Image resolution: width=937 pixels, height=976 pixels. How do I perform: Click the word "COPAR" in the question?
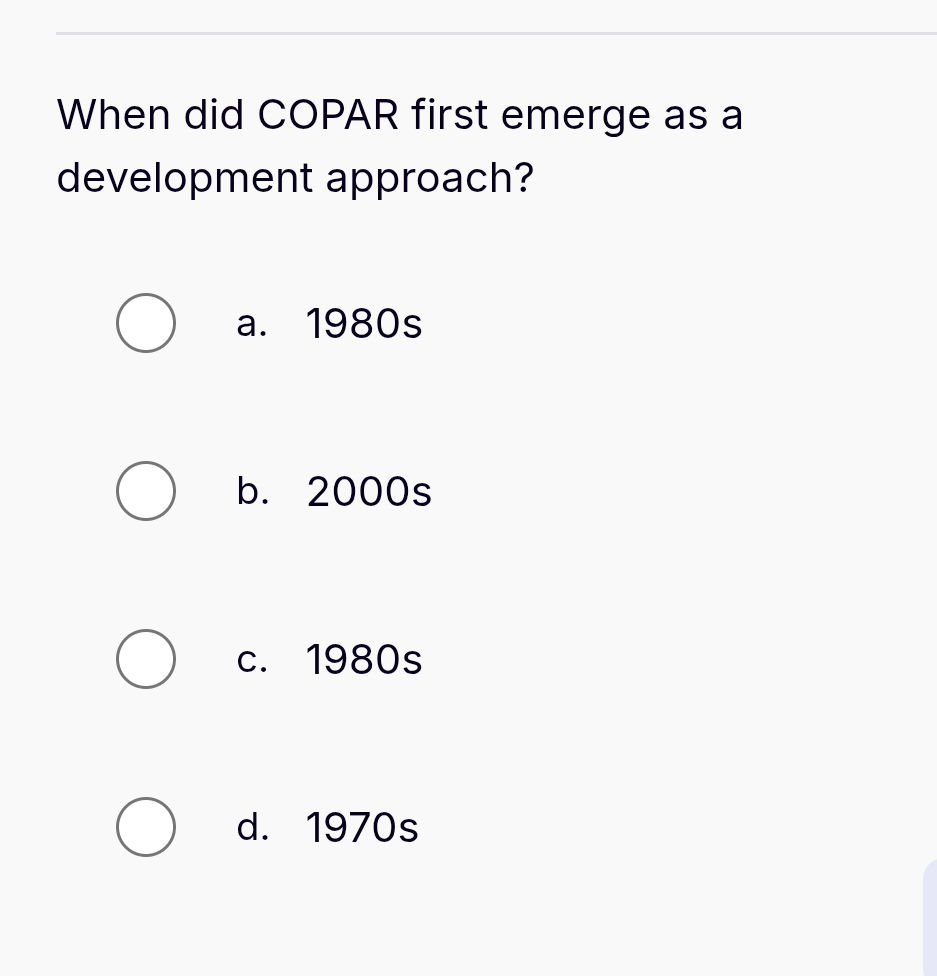(x=328, y=116)
